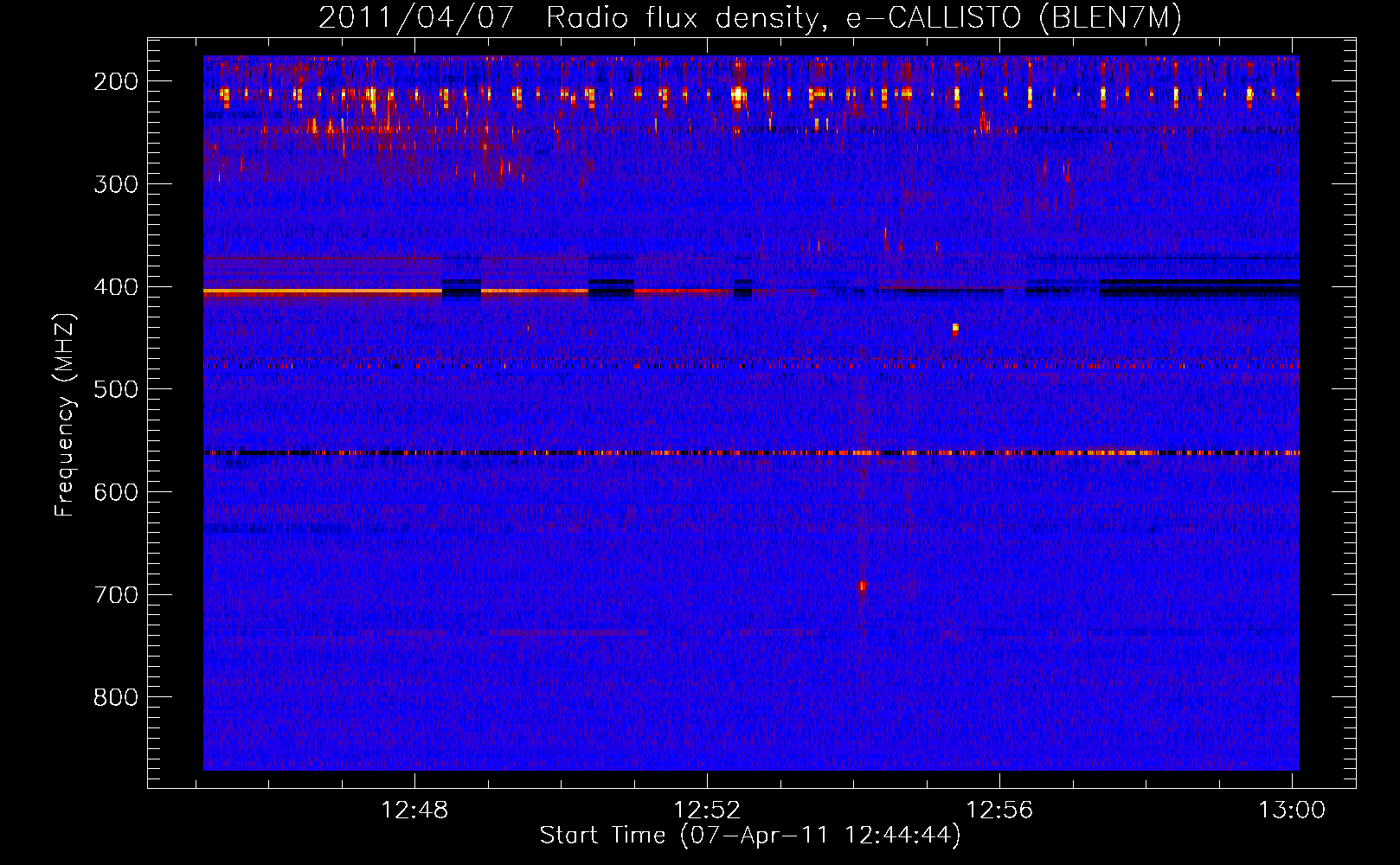Click the 12:48 time tick label
The height and width of the screenshot is (865, 1400).
tap(414, 811)
